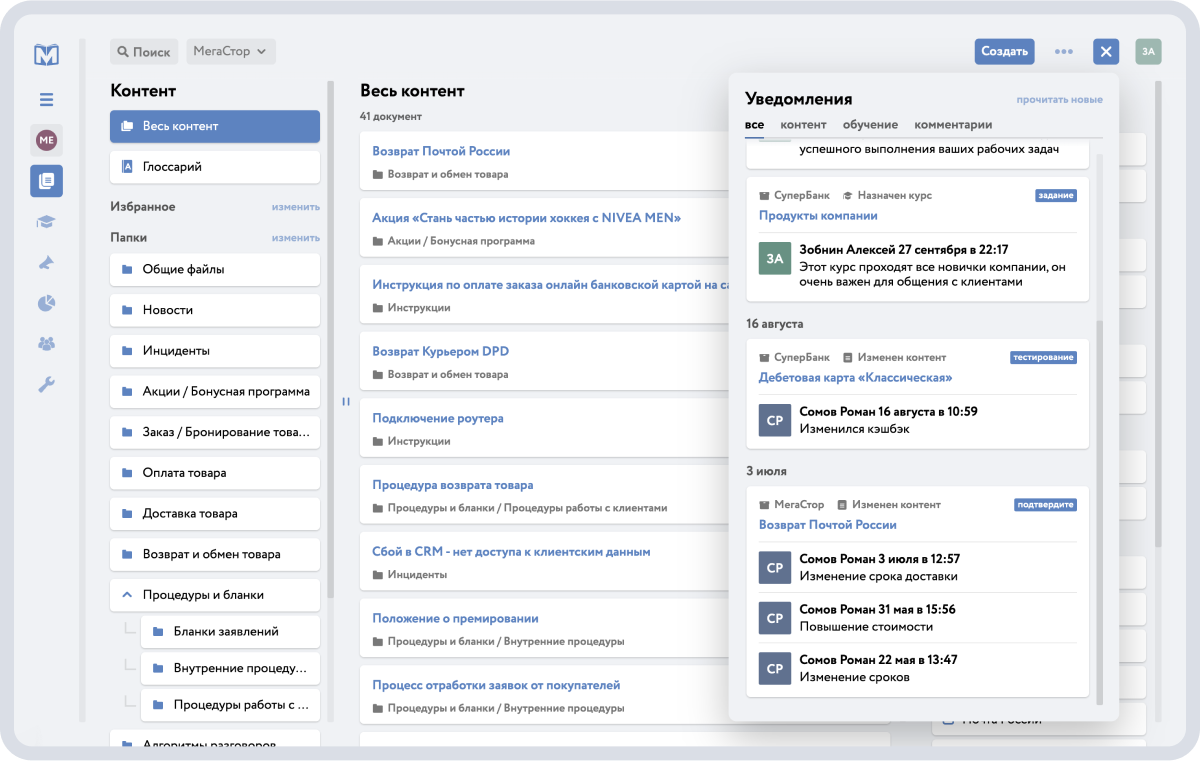
Task: Click the Глоссарий book icon
Action: pyautogui.click(x=127, y=167)
